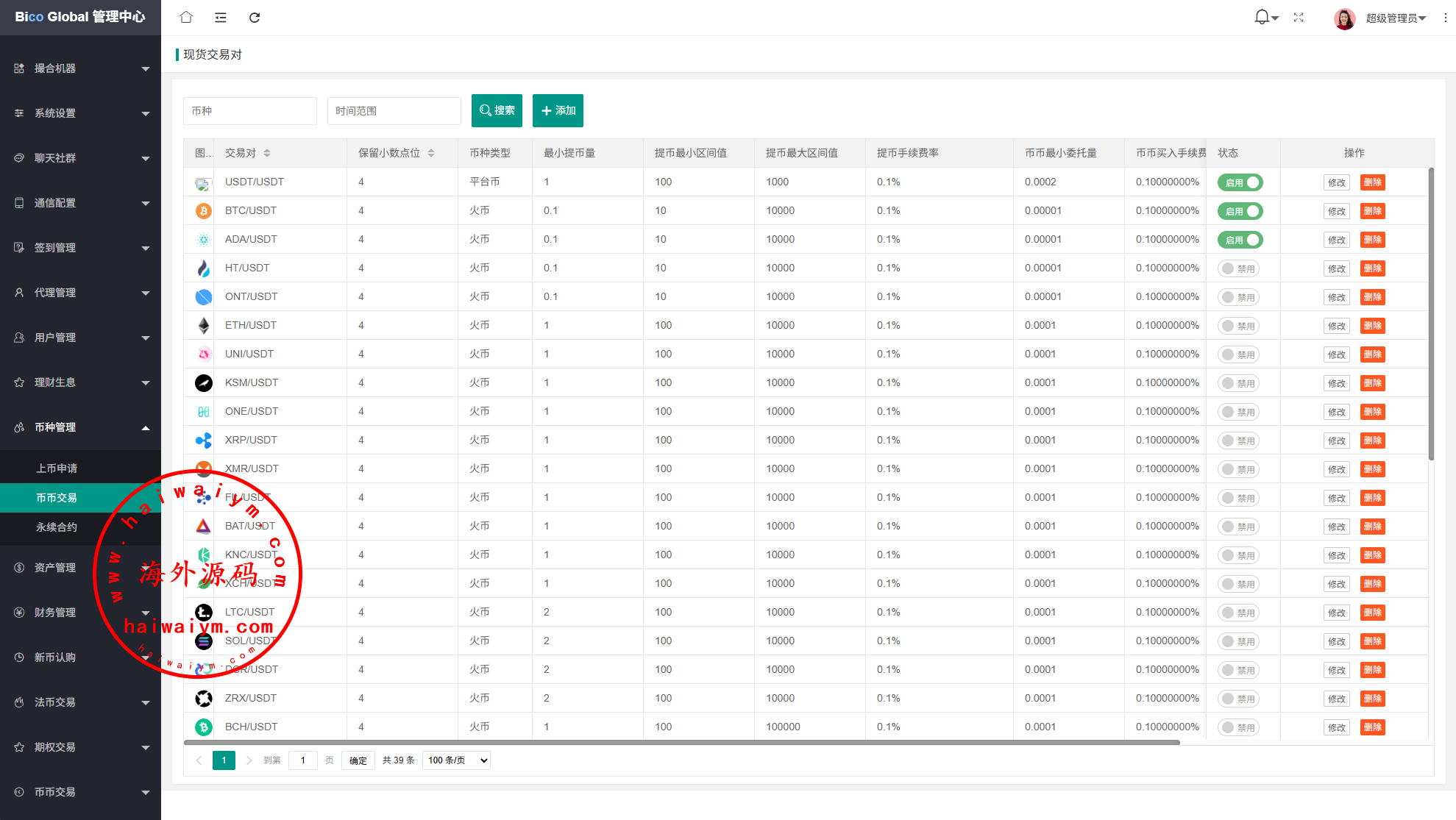This screenshot has width=1456, height=820.
Task: Disable the USDT/USDT 启用 switch
Action: tap(1240, 182)
